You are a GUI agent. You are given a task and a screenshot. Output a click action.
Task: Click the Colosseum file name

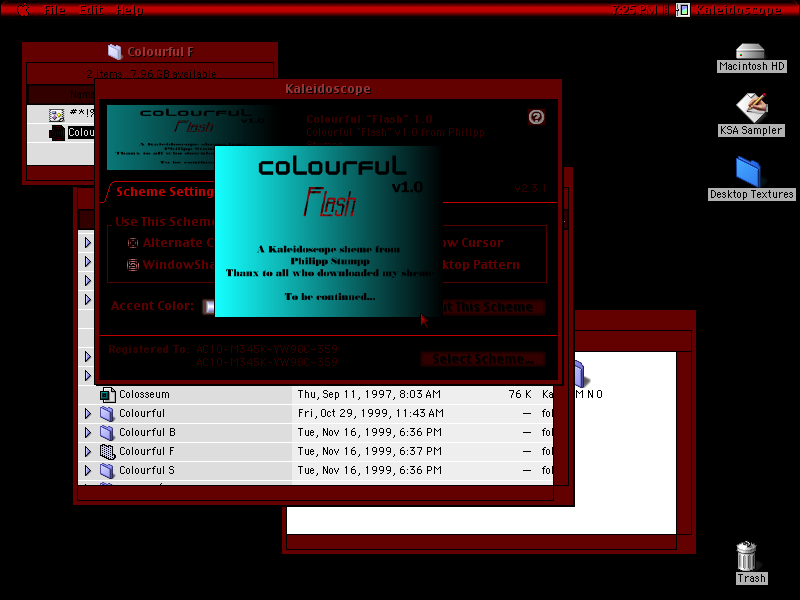coord(144,394)
